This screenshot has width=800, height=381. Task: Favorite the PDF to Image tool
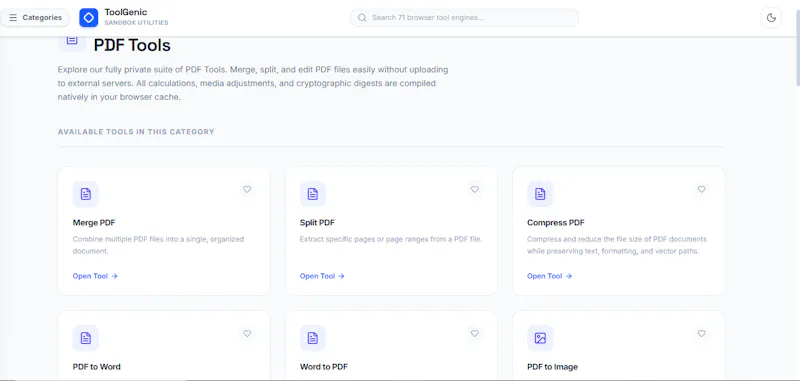coord(702,334)
